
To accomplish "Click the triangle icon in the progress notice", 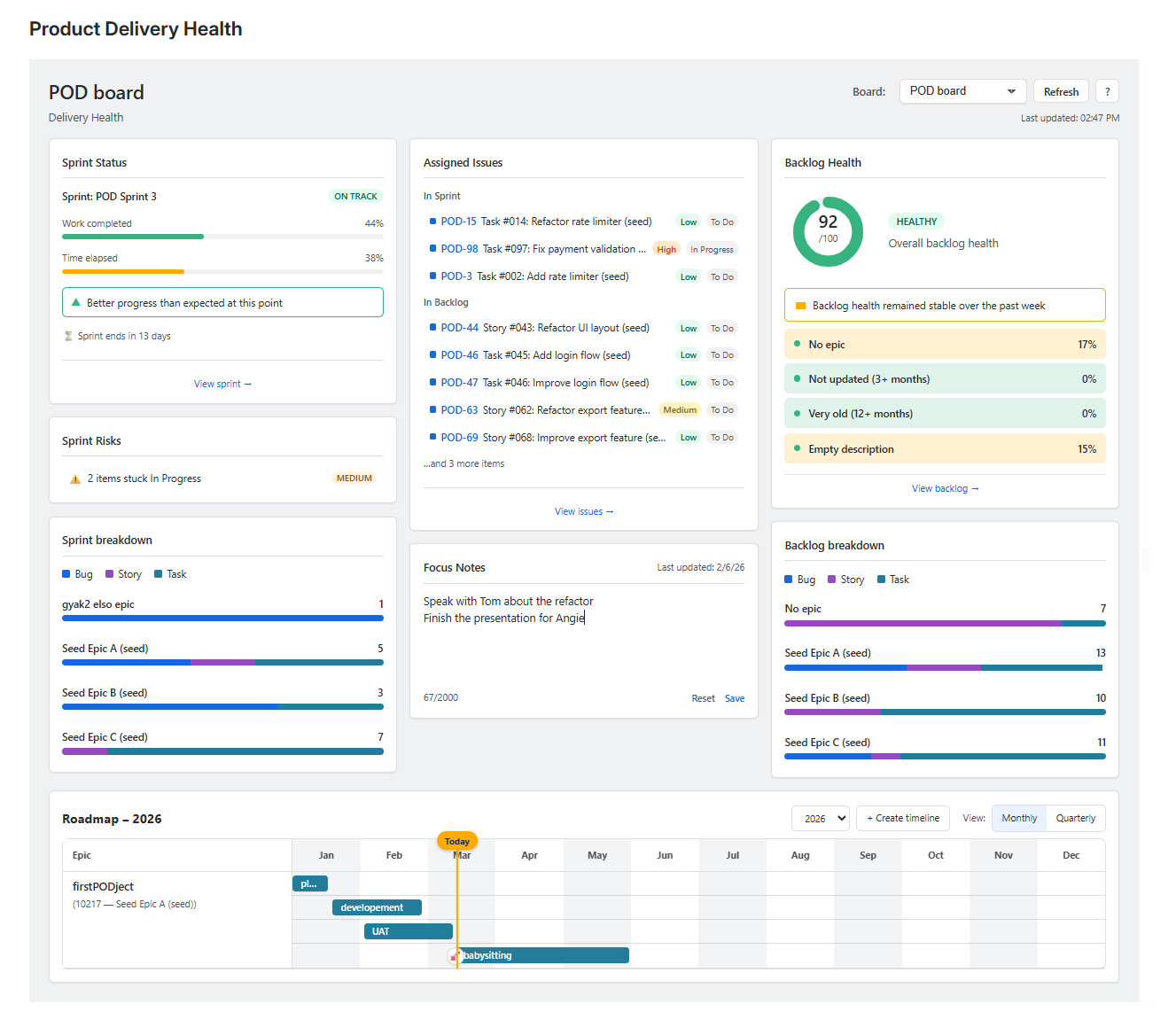I will point(76,302).
